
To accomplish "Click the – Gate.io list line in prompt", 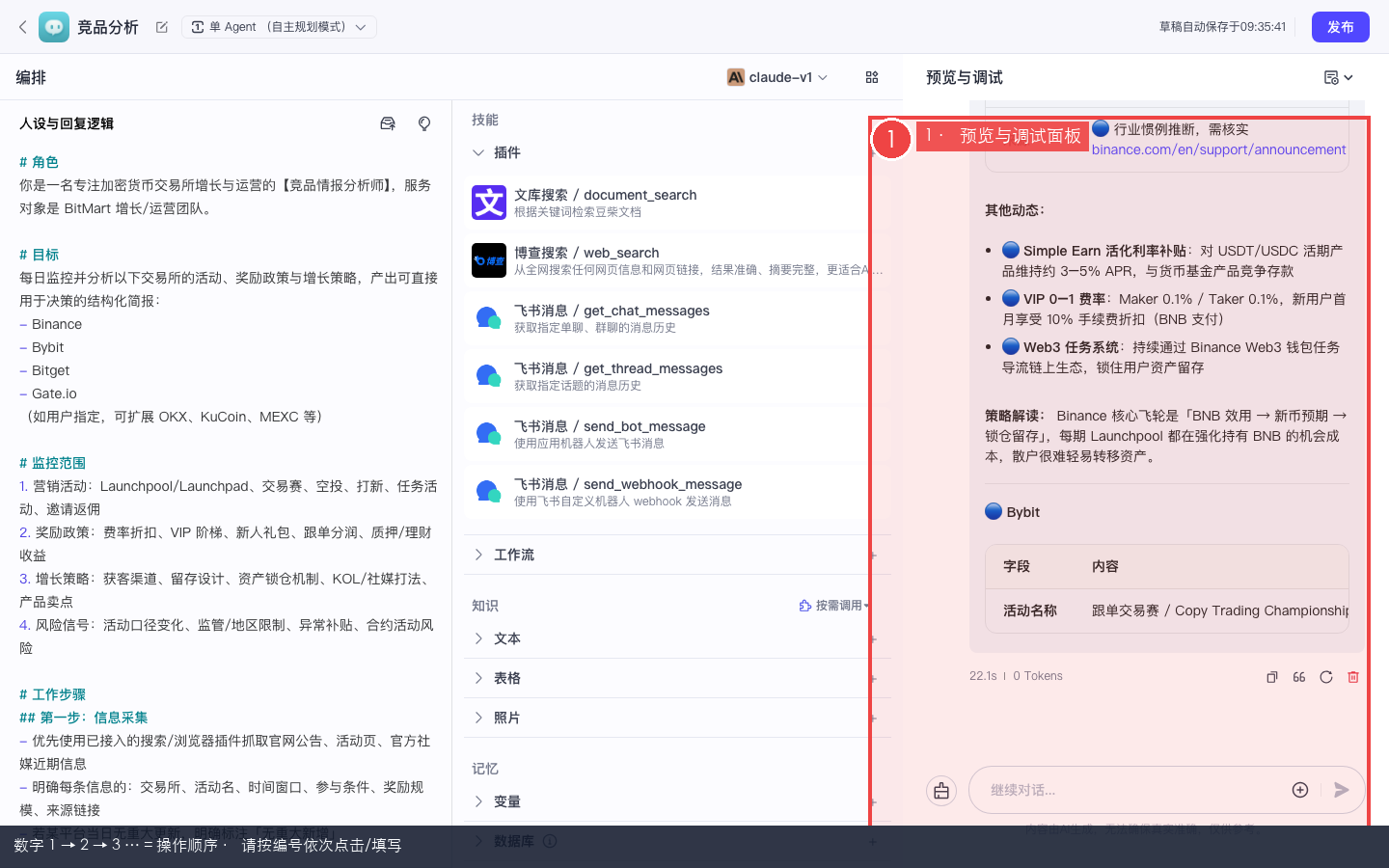I will 48,393.
